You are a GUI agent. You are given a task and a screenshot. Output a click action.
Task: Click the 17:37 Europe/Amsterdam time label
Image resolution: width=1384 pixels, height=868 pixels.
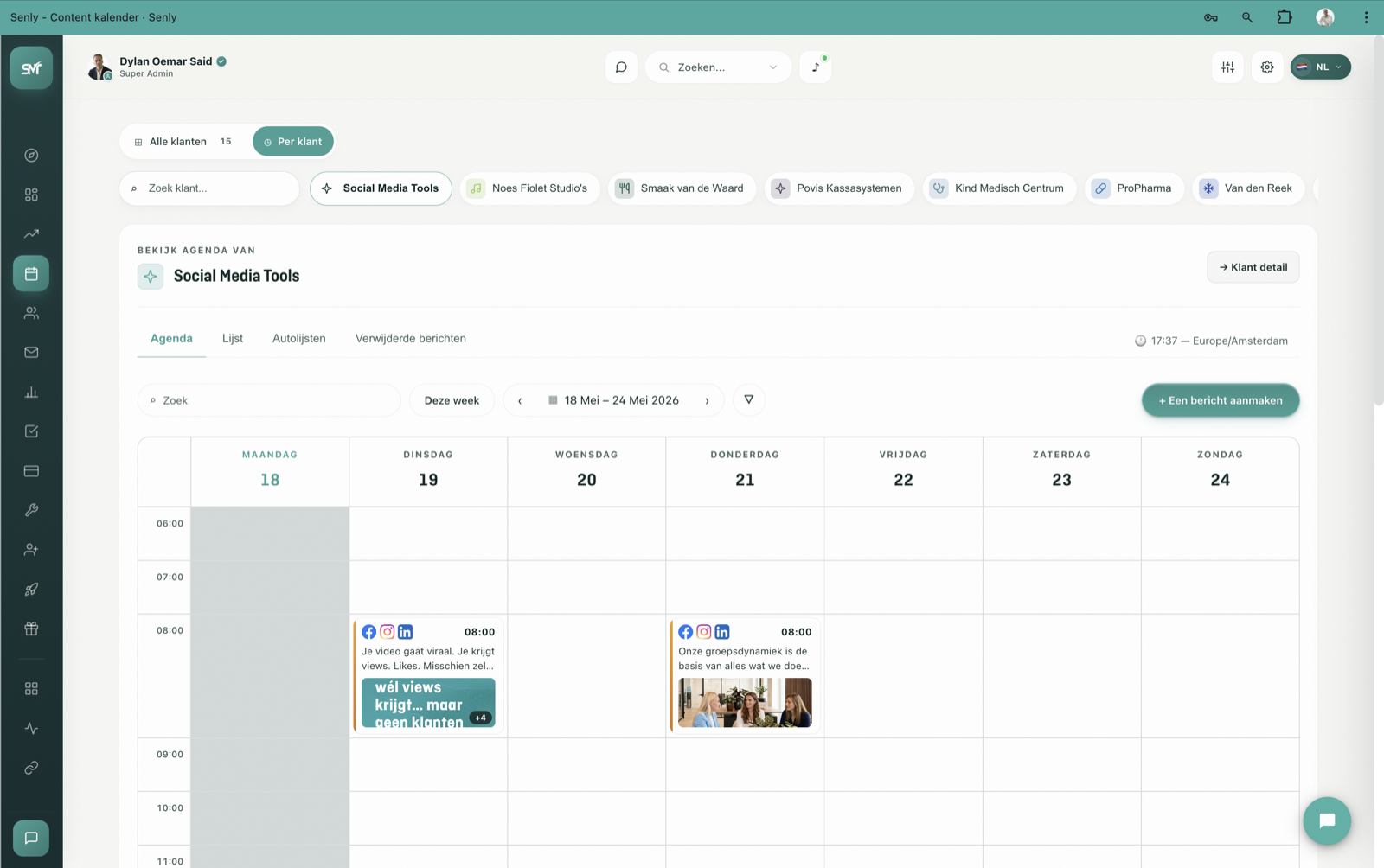coord(1211,341)
